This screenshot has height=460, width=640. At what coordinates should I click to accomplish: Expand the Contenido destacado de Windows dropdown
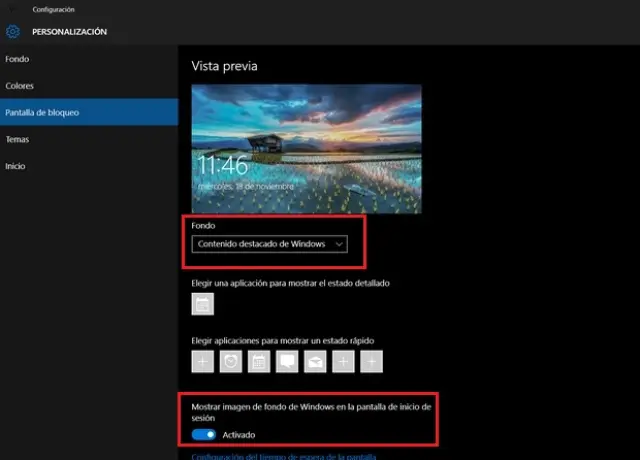tap(270, 243)
